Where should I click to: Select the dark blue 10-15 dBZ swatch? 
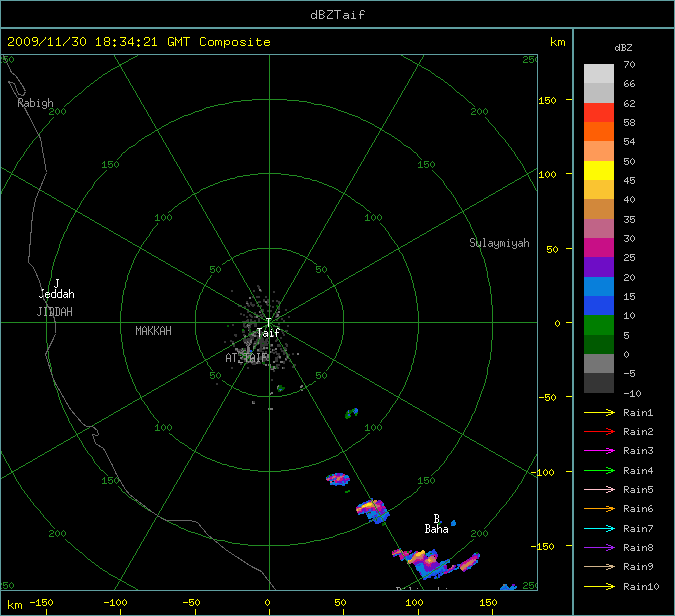pos(599,305)
